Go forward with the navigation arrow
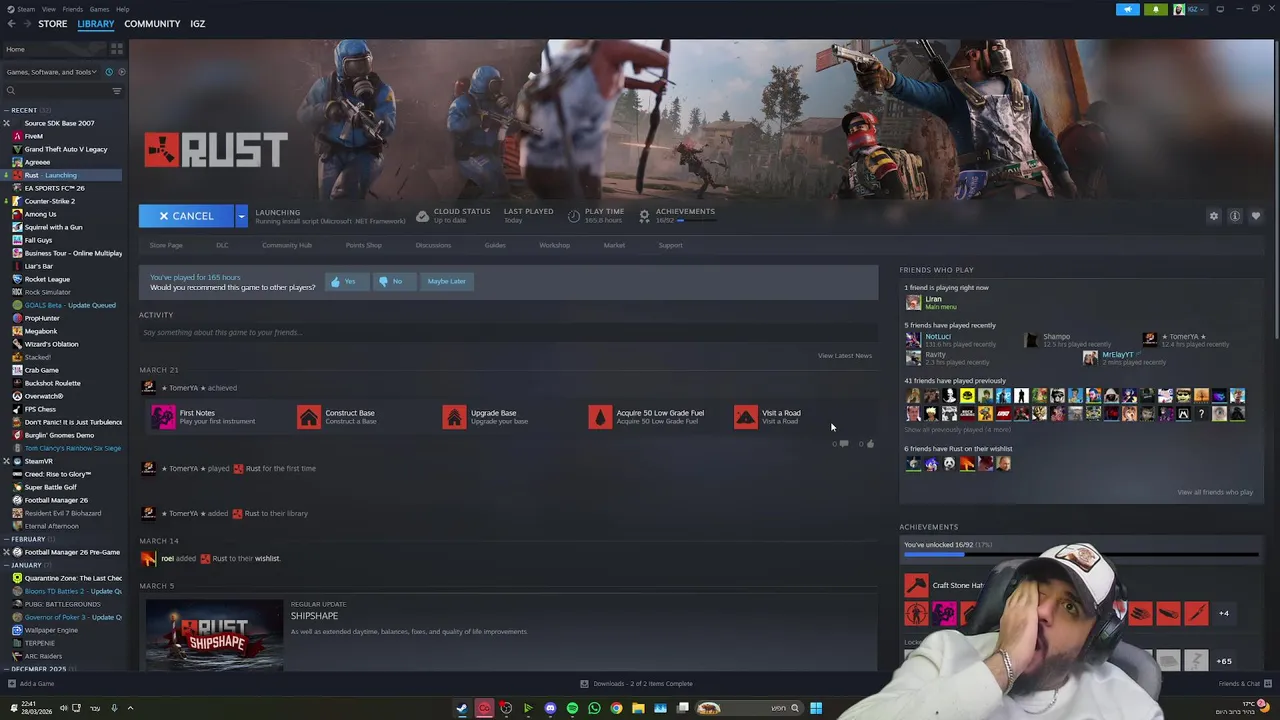Viewport: 1280px width, 720px height. point(26,24)
